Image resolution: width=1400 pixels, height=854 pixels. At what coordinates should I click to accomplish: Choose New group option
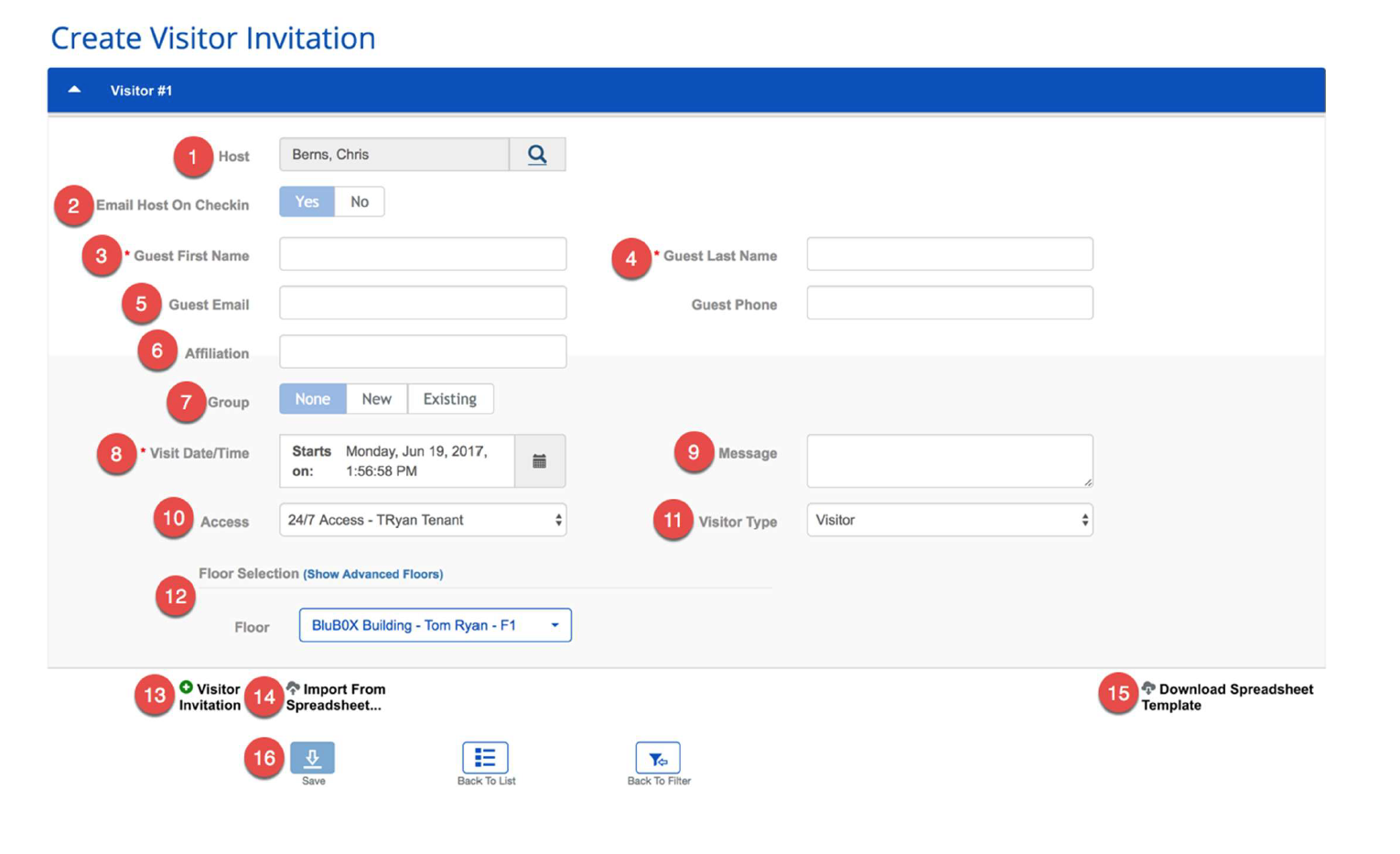tap(376, 399)
